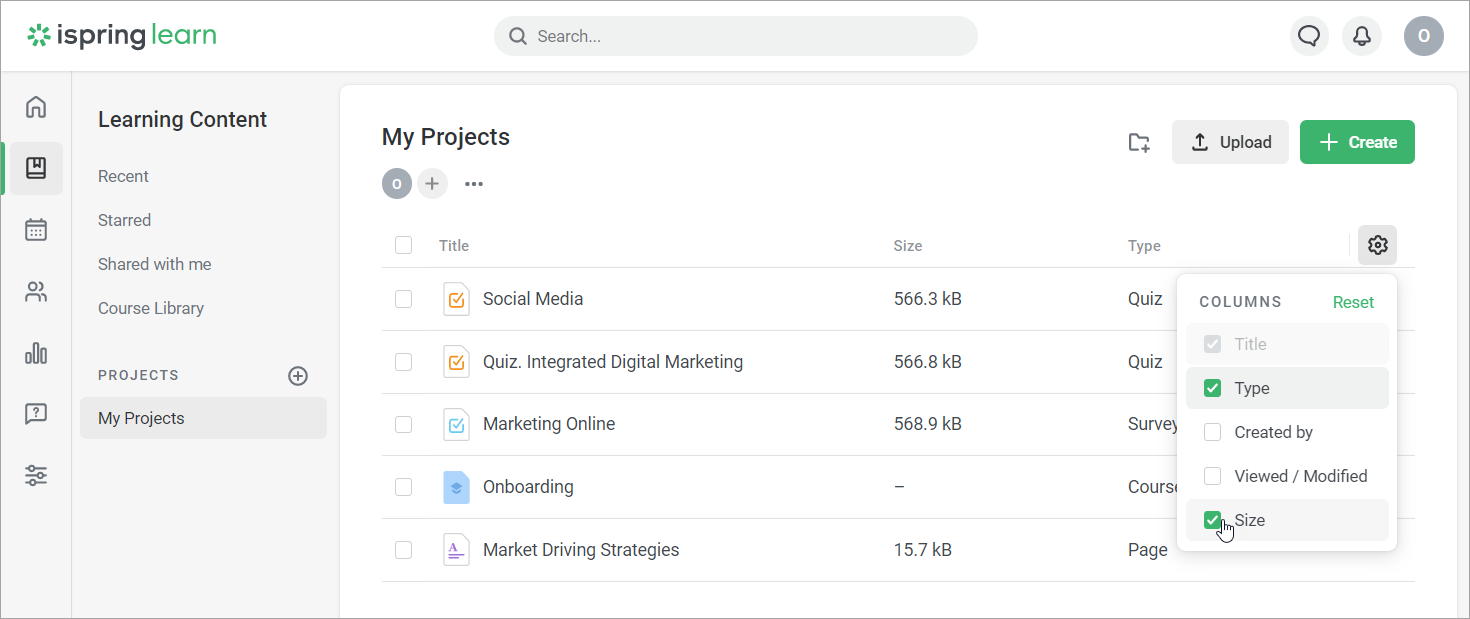Open the Starred content list
The width and height of the screenshot is (1470, 619).
[x=124, y=220]
